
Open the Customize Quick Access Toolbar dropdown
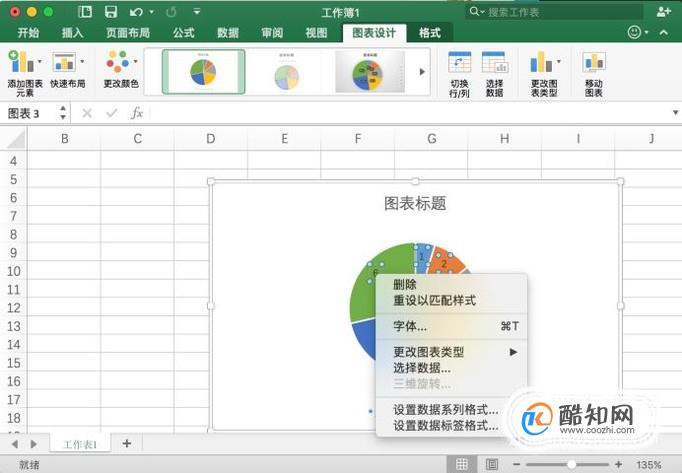[x=197, y=12]
